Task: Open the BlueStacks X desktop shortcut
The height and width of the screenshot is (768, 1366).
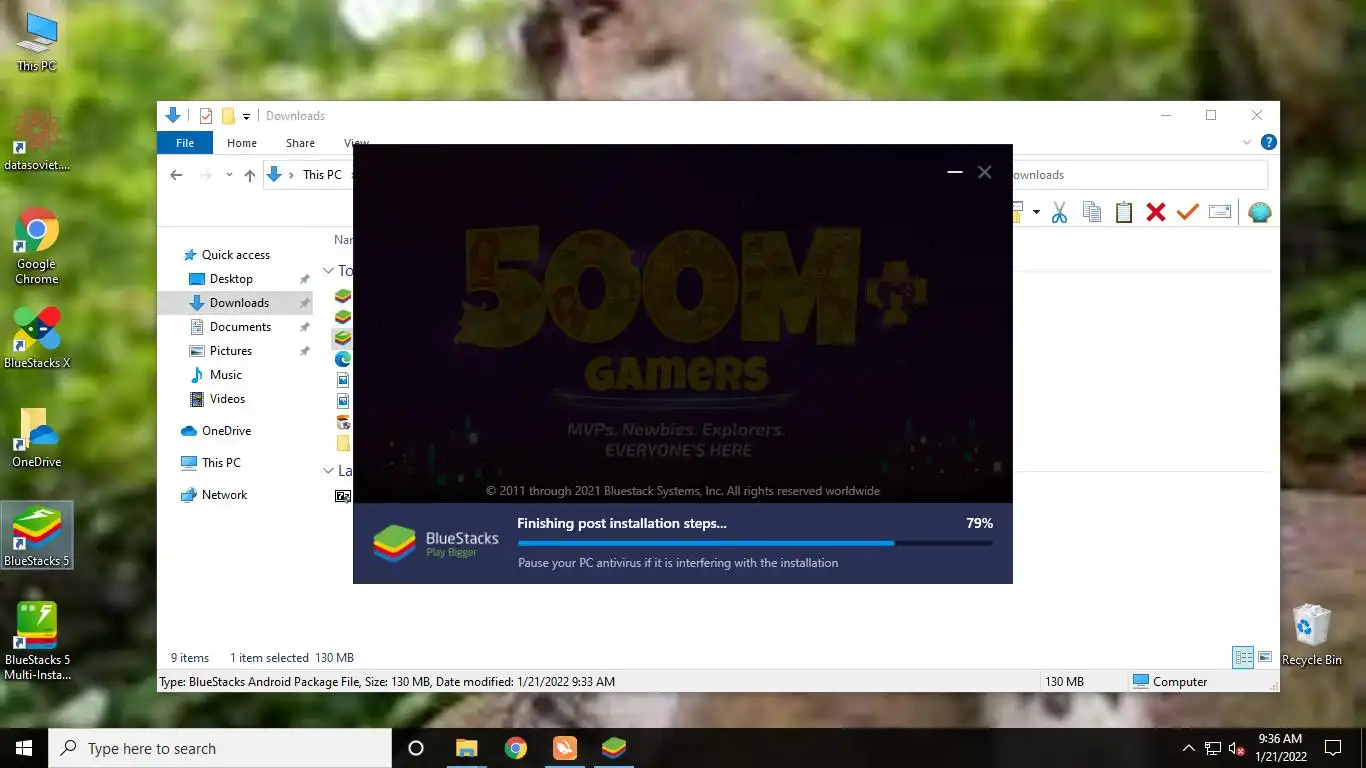Action: [x=37, y=338]
